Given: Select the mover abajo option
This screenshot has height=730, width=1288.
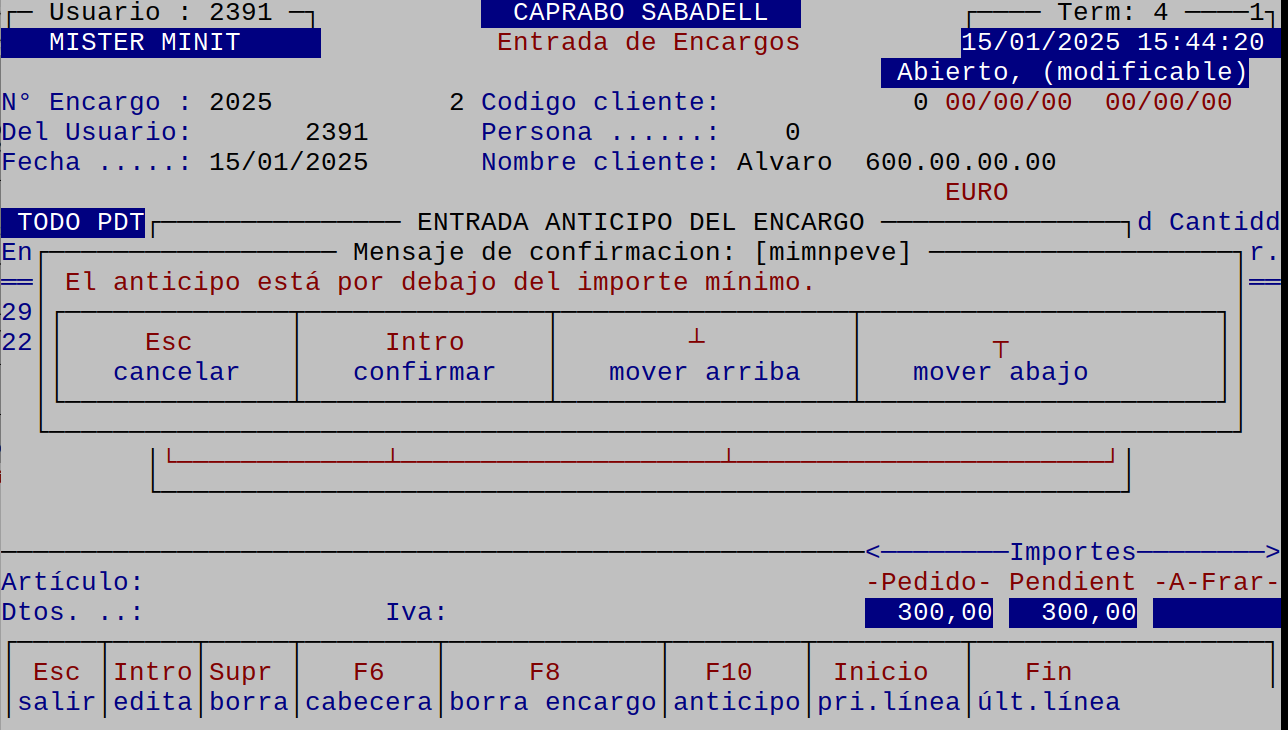Looking at the screenshot, I should 1000,359.
